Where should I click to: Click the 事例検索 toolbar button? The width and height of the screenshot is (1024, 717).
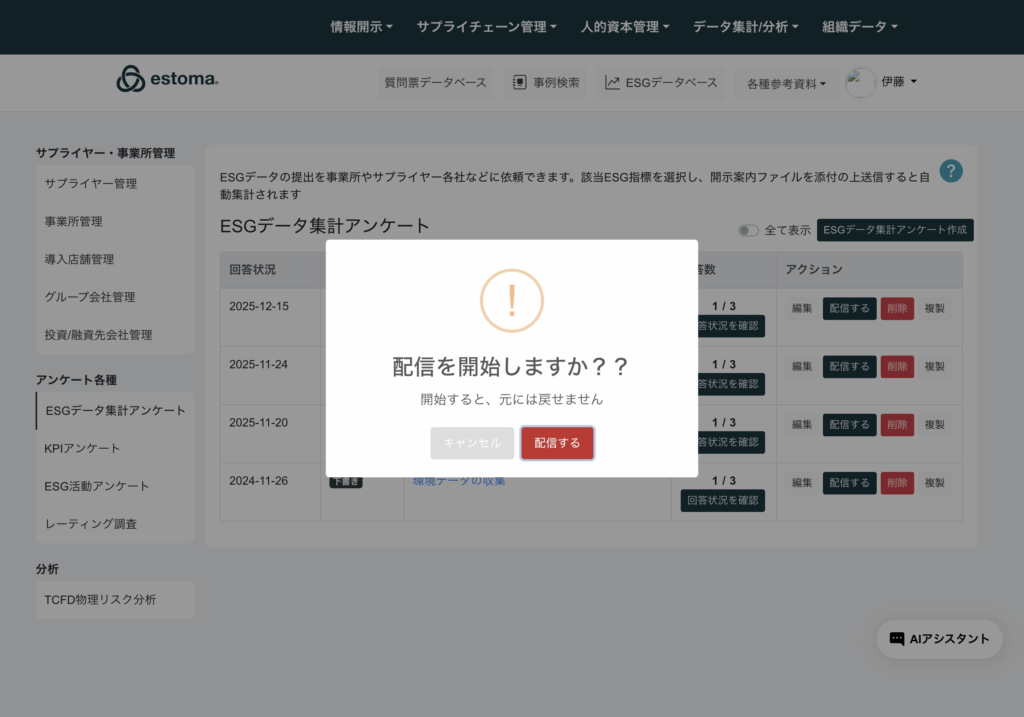tap(546, 83)
